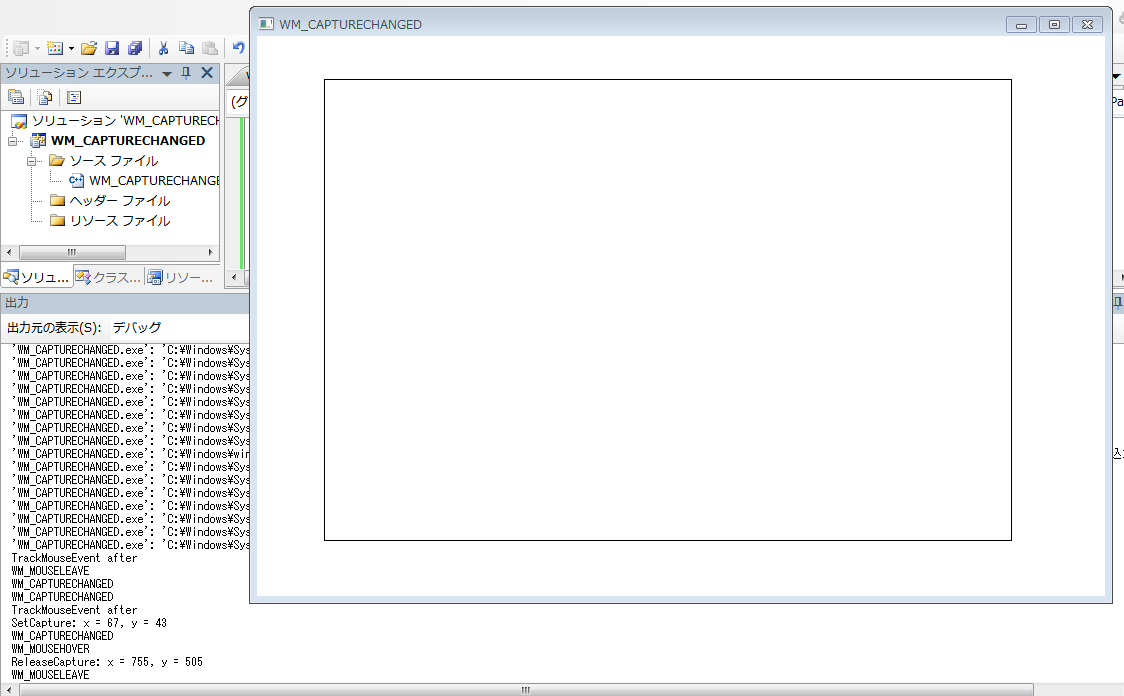Click the Undo arrow icon
The width and height of the screenshot is (1124, 696).
click(239, 48)
